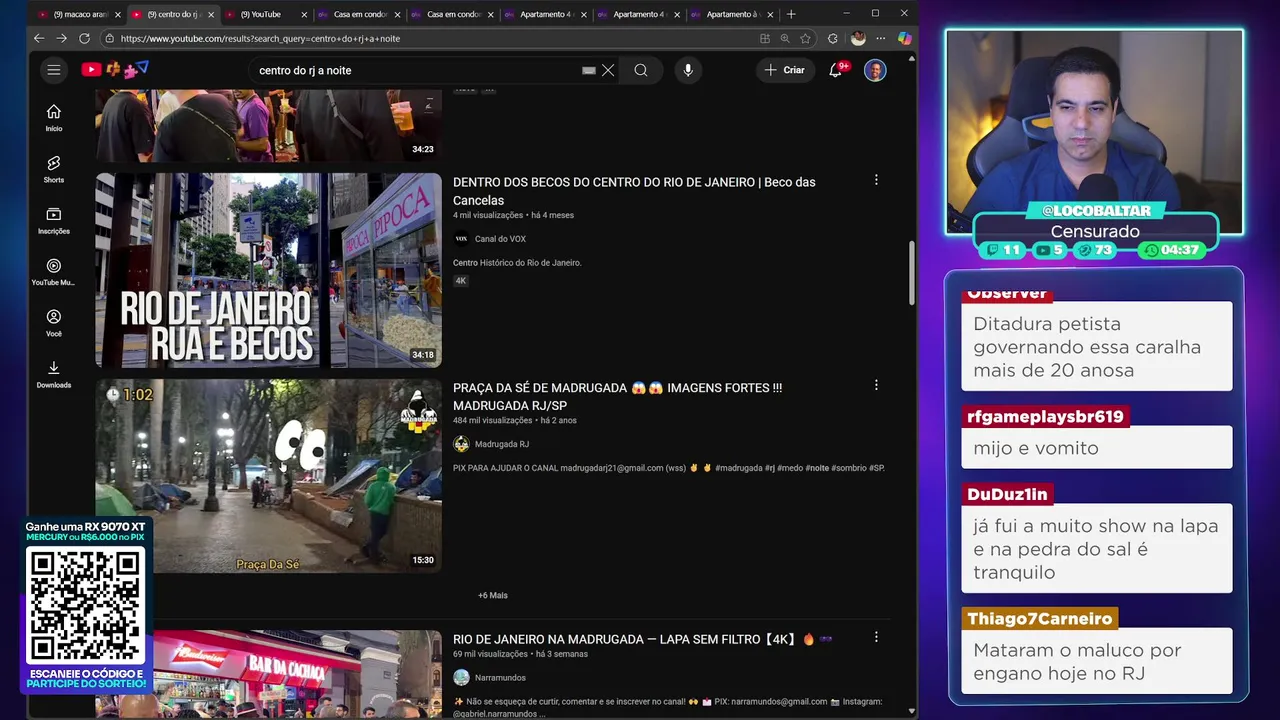Open the YouTube account avatar menu
Viewport: 1280px width, 720px height.
coord(875,70)
